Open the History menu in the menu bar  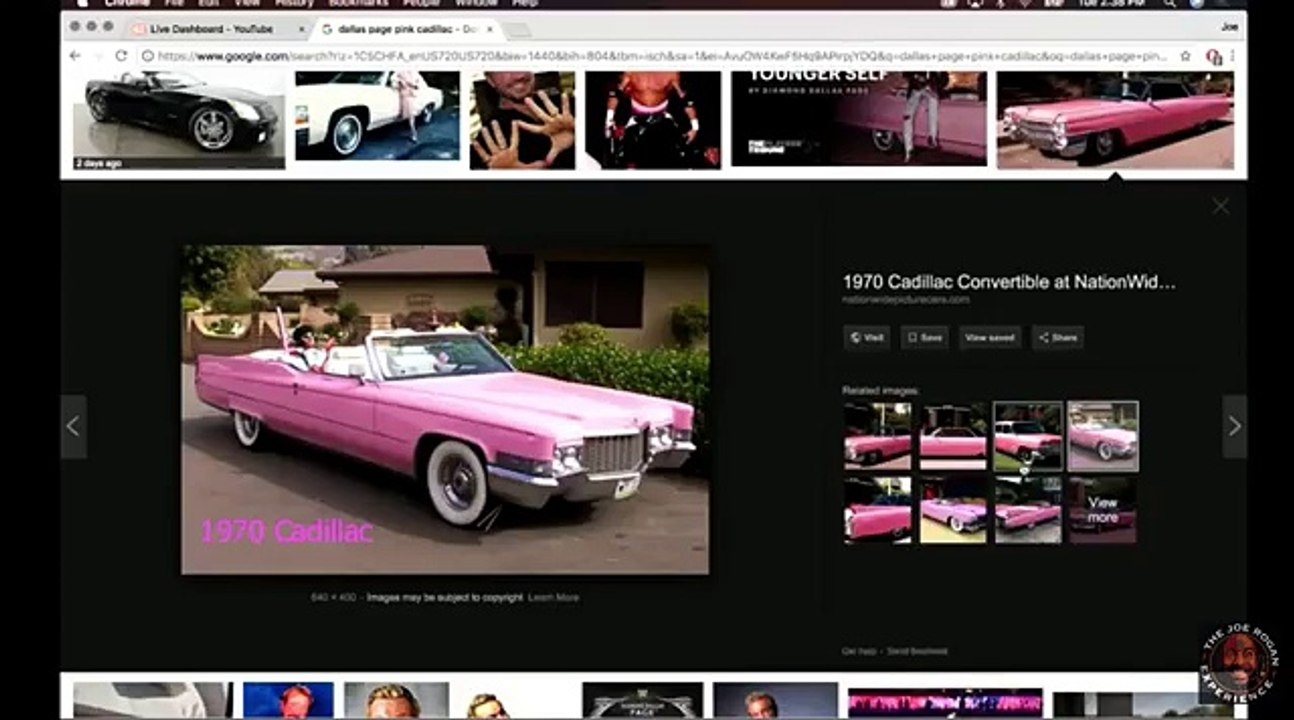(294, 3)
